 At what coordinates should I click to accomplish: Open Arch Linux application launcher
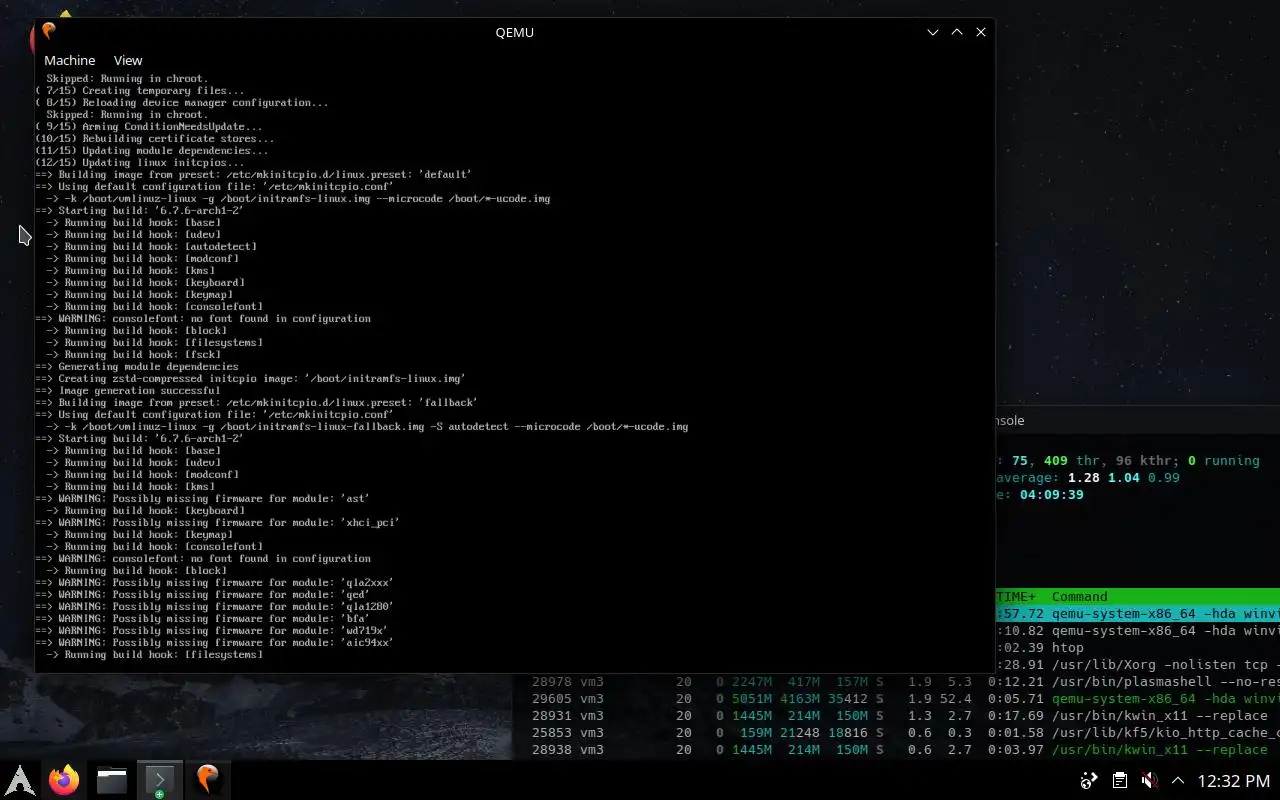click(x=20, y=779)
